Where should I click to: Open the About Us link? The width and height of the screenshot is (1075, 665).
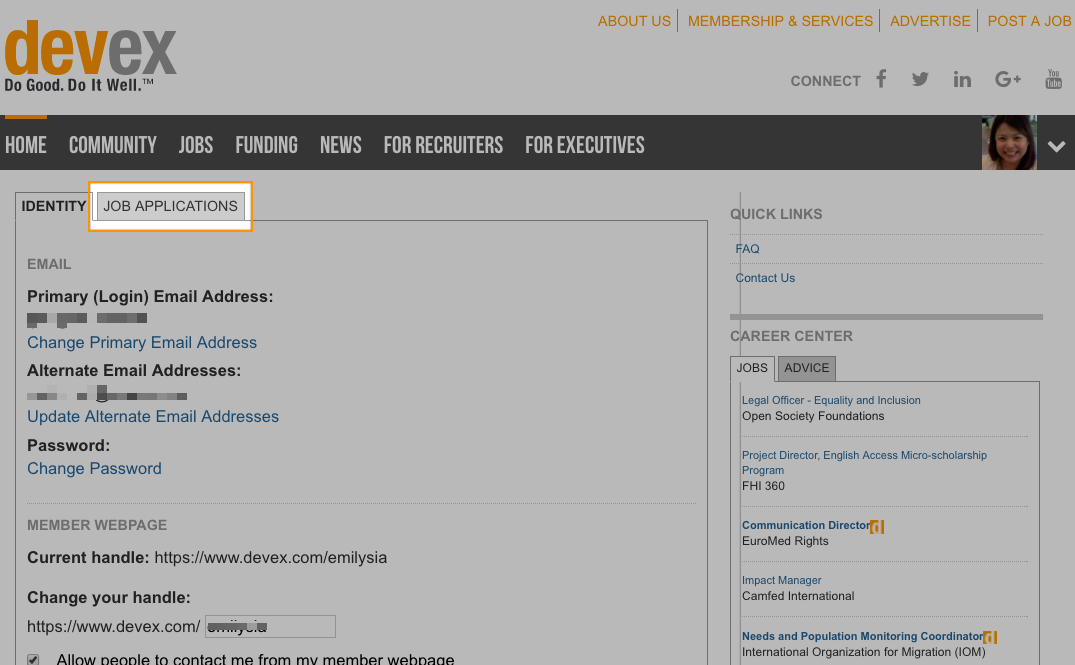[x=634, y=21]
